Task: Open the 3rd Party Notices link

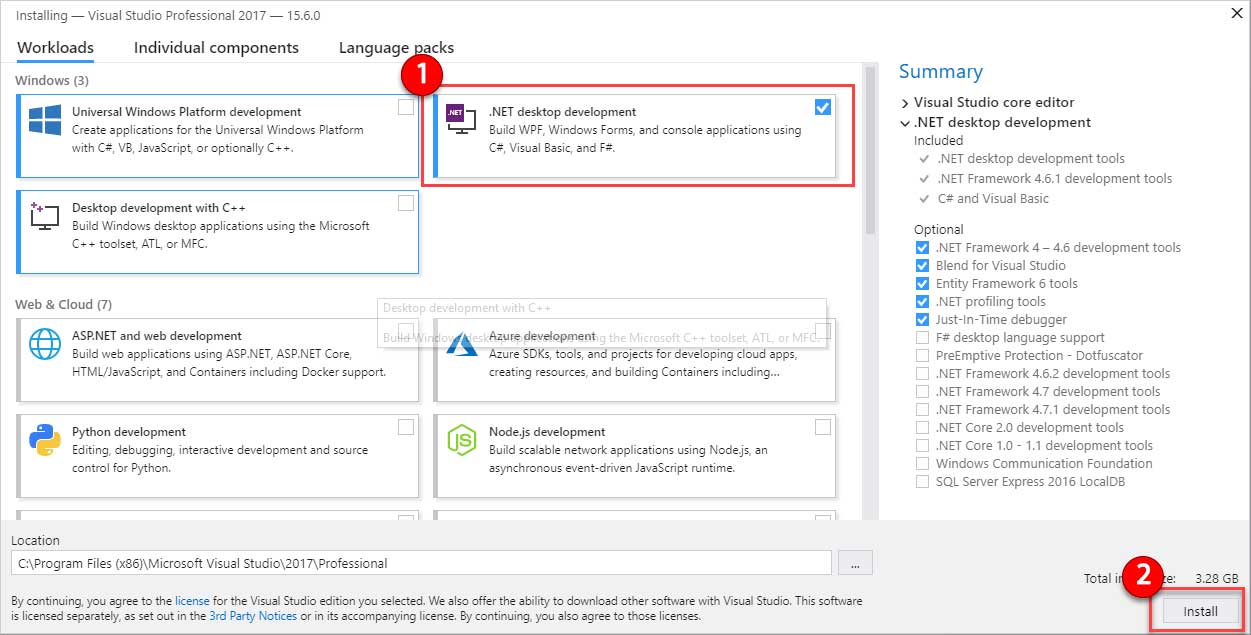Action: [253, 616]
